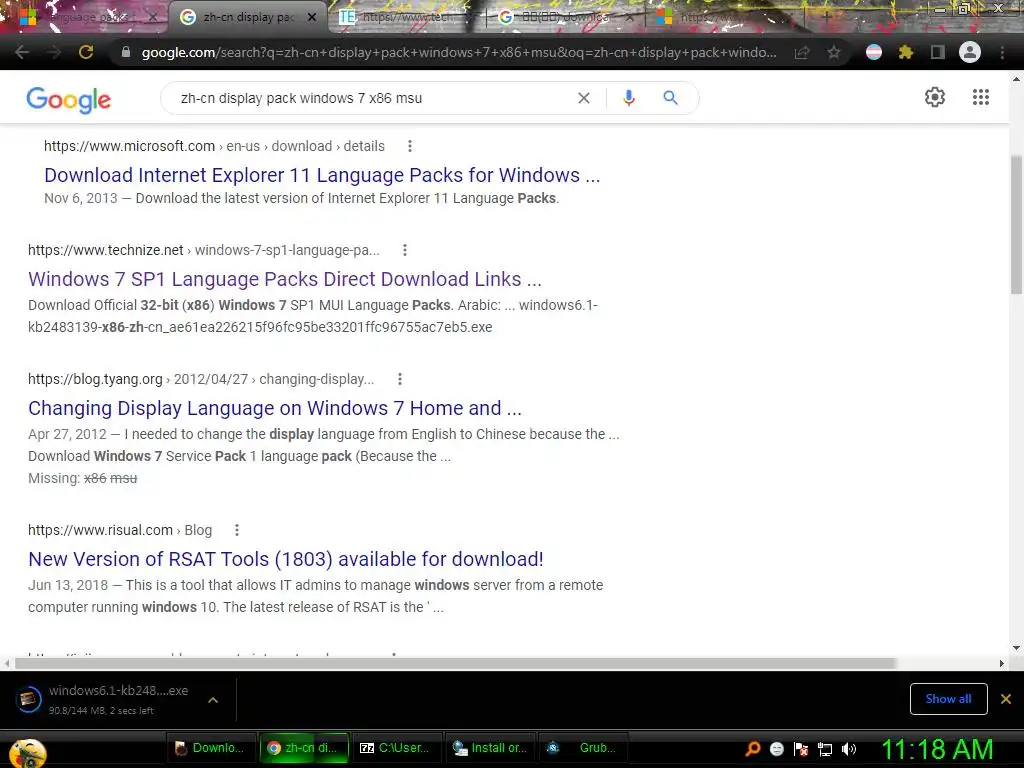1024x768 pixels.
Task: Switch to the Install or... taskbar window
Action: [x=490, y=748]
